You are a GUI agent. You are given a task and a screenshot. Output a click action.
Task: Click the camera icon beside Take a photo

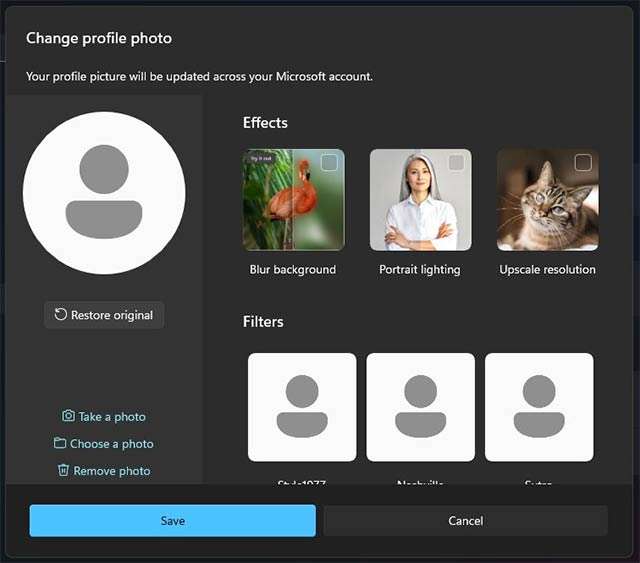68,416
